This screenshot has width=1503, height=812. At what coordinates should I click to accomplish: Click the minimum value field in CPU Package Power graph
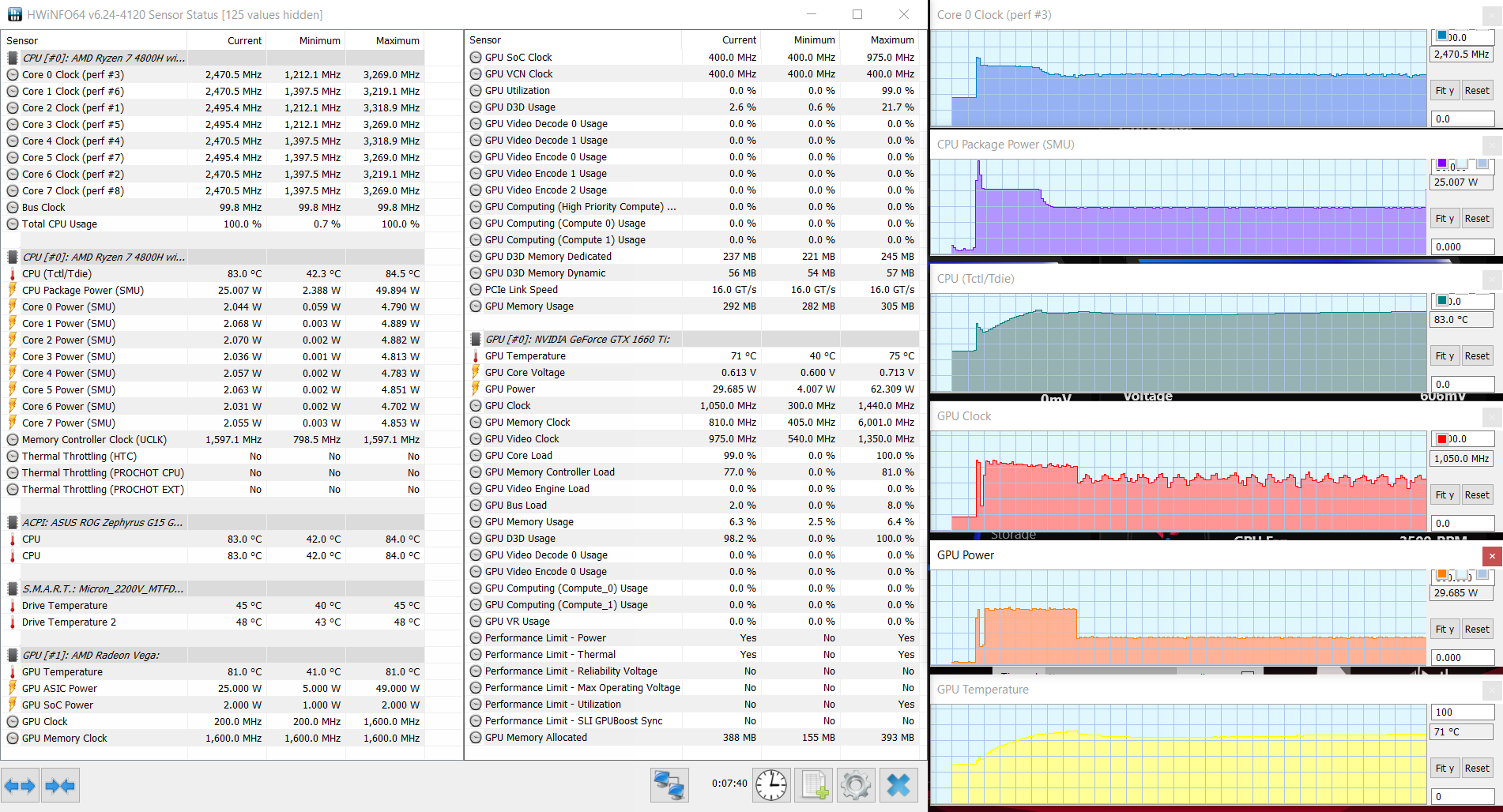(1463, 247)
